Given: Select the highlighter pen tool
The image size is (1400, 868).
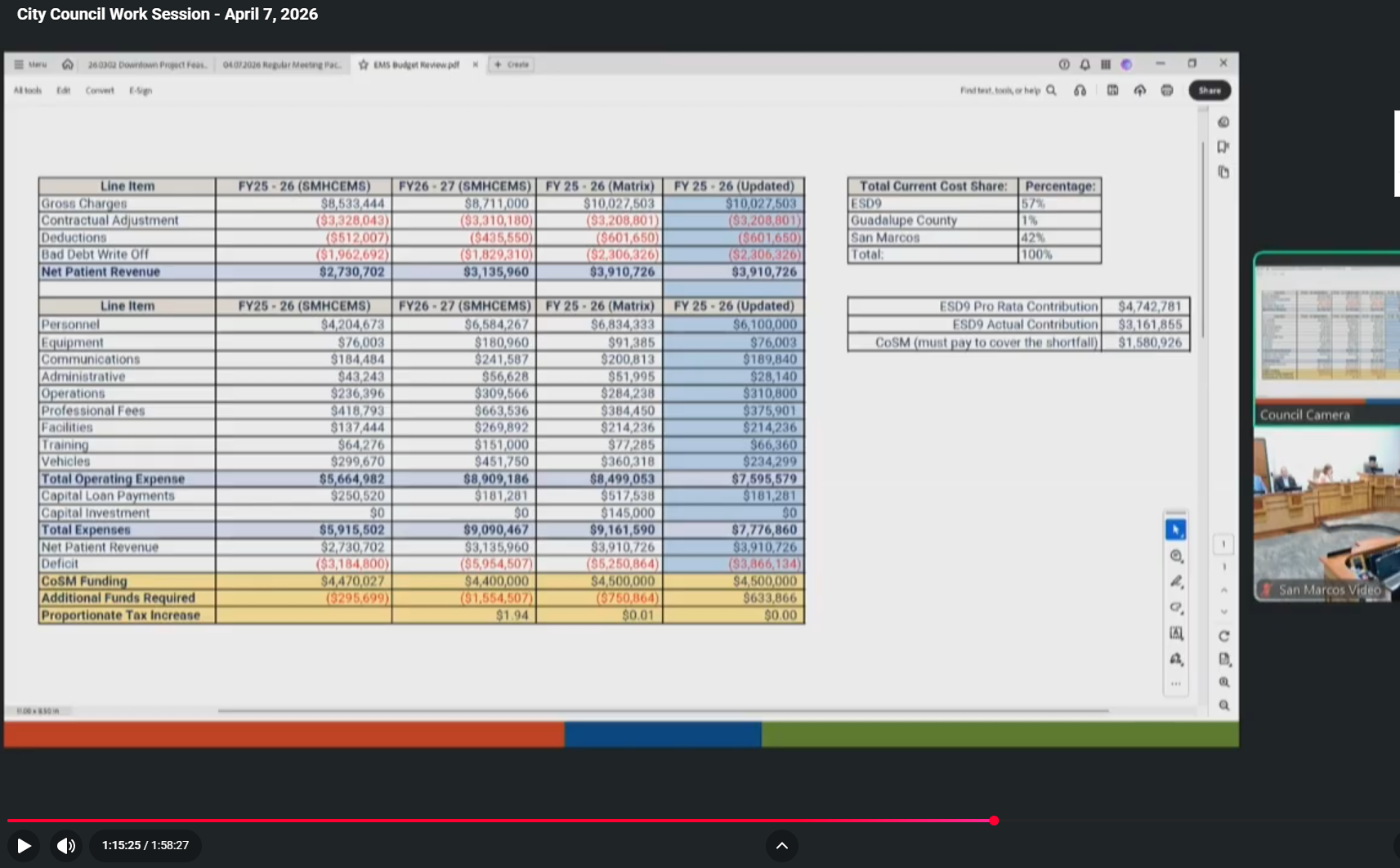Looking at the screenshot, I should 1176,582.
